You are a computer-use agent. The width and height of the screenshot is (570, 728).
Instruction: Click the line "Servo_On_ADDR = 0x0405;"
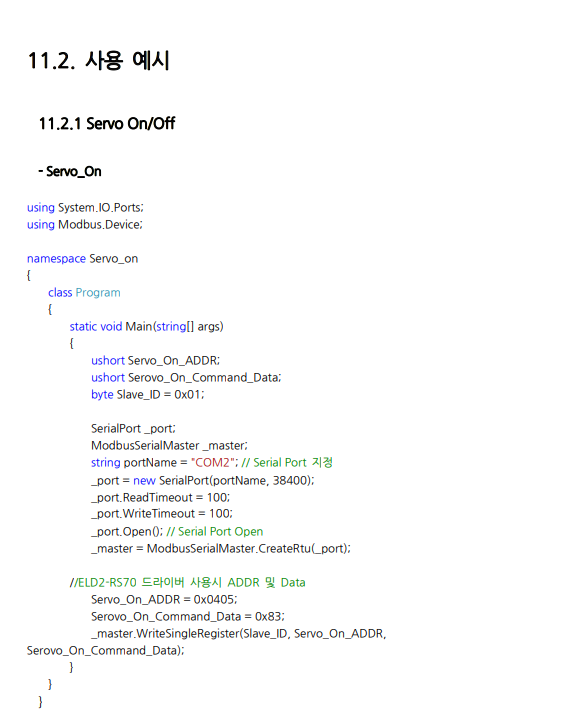coord(164,599)
